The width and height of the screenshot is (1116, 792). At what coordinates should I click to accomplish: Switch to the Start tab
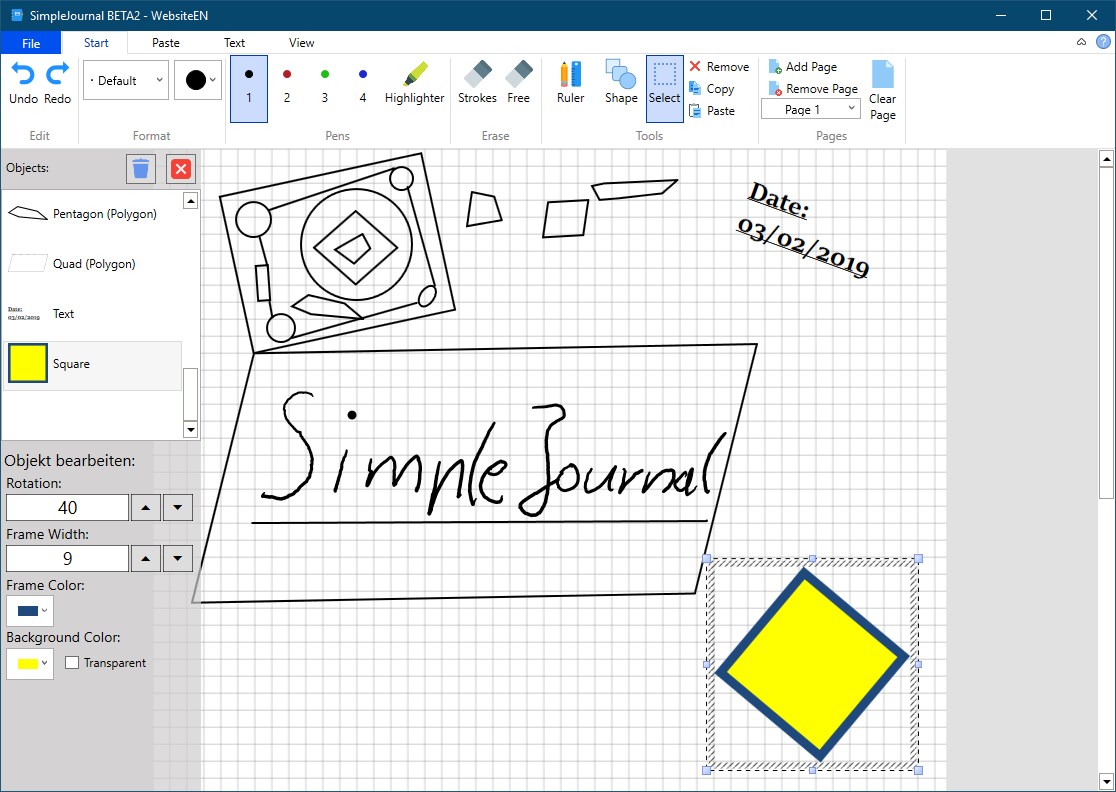point(95,43)
